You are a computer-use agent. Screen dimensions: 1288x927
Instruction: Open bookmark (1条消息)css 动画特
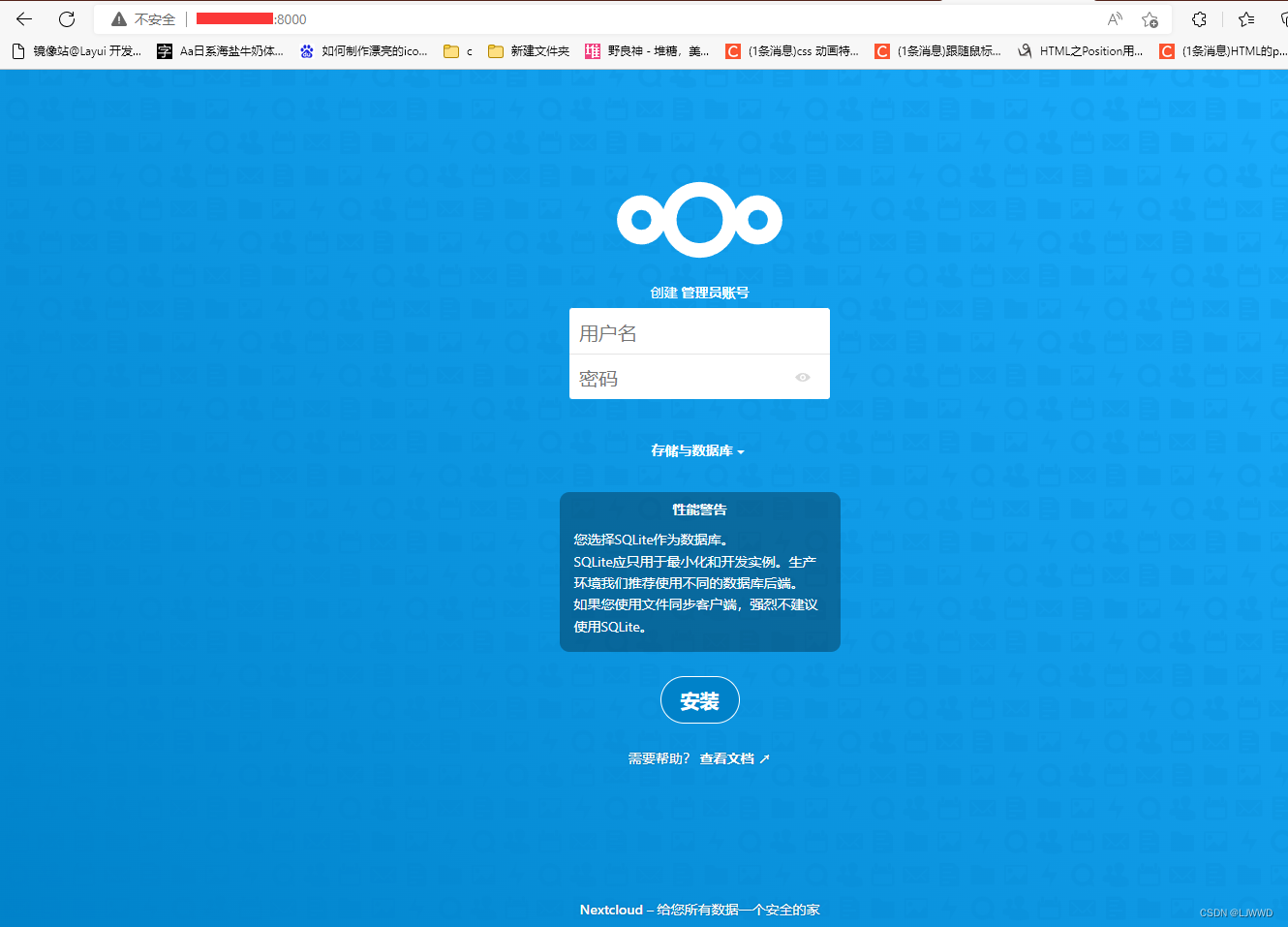point(793,51)
